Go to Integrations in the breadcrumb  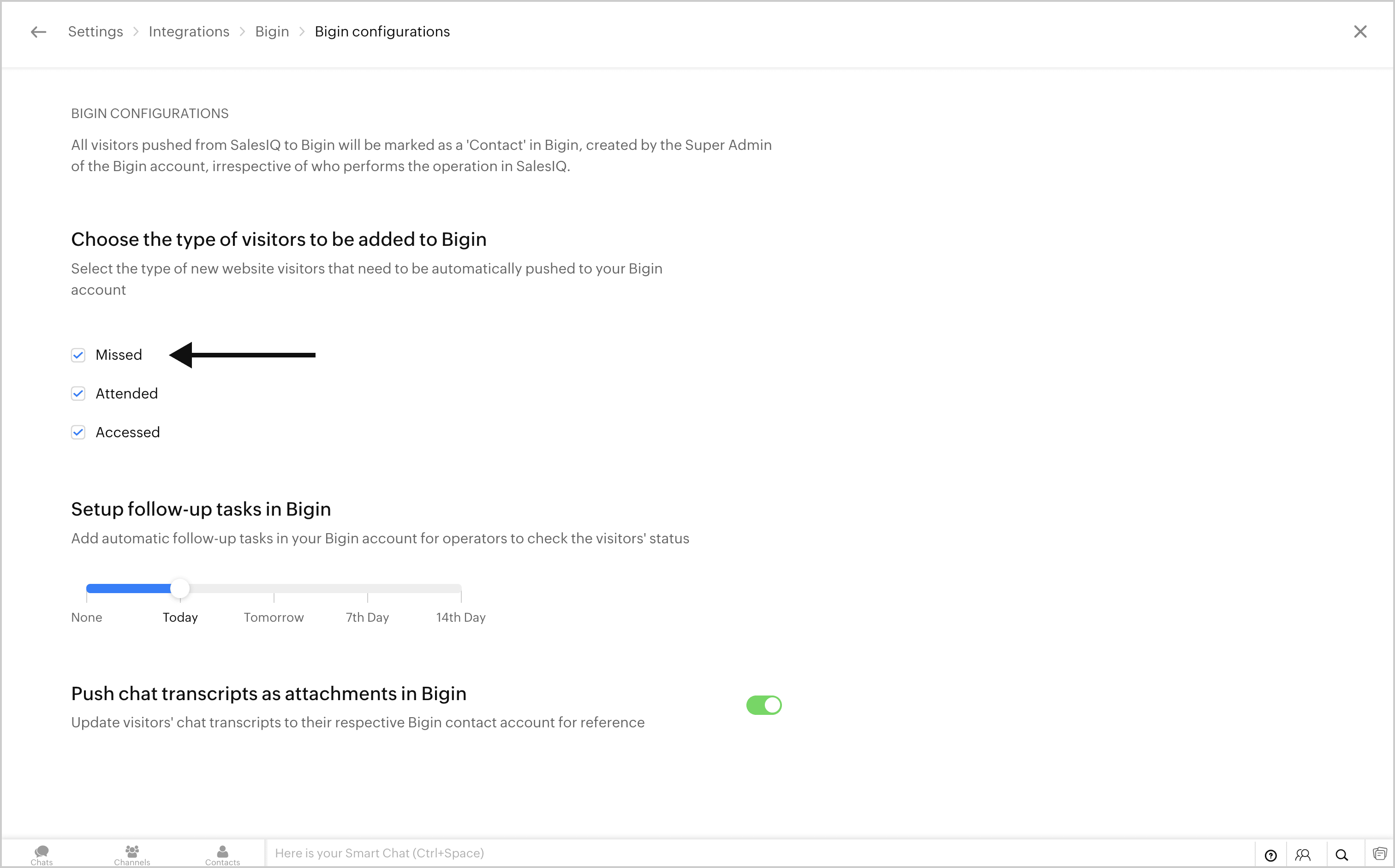point(189,31)
